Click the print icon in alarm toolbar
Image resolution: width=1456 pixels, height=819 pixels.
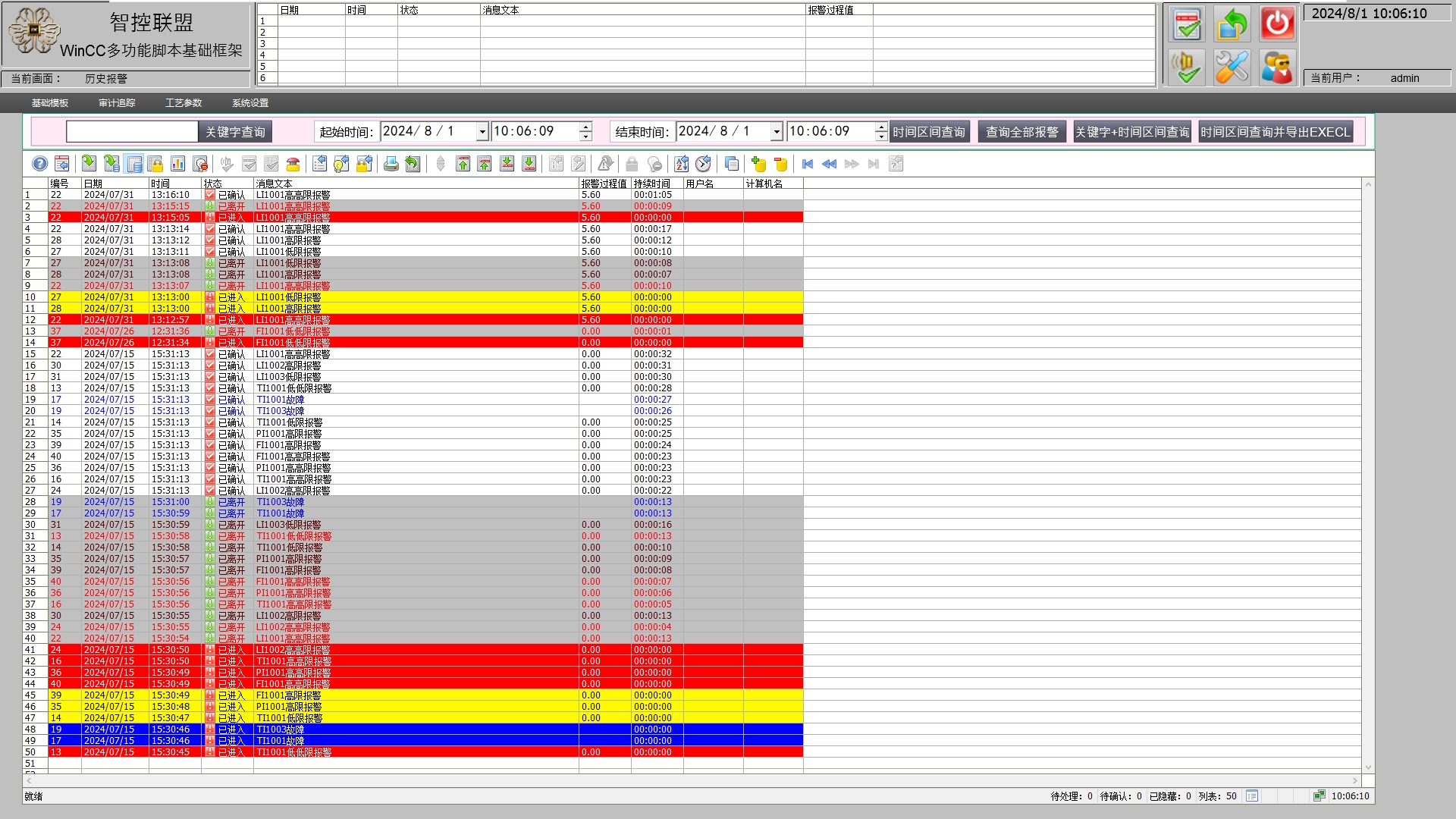click(x=391, y=164)
